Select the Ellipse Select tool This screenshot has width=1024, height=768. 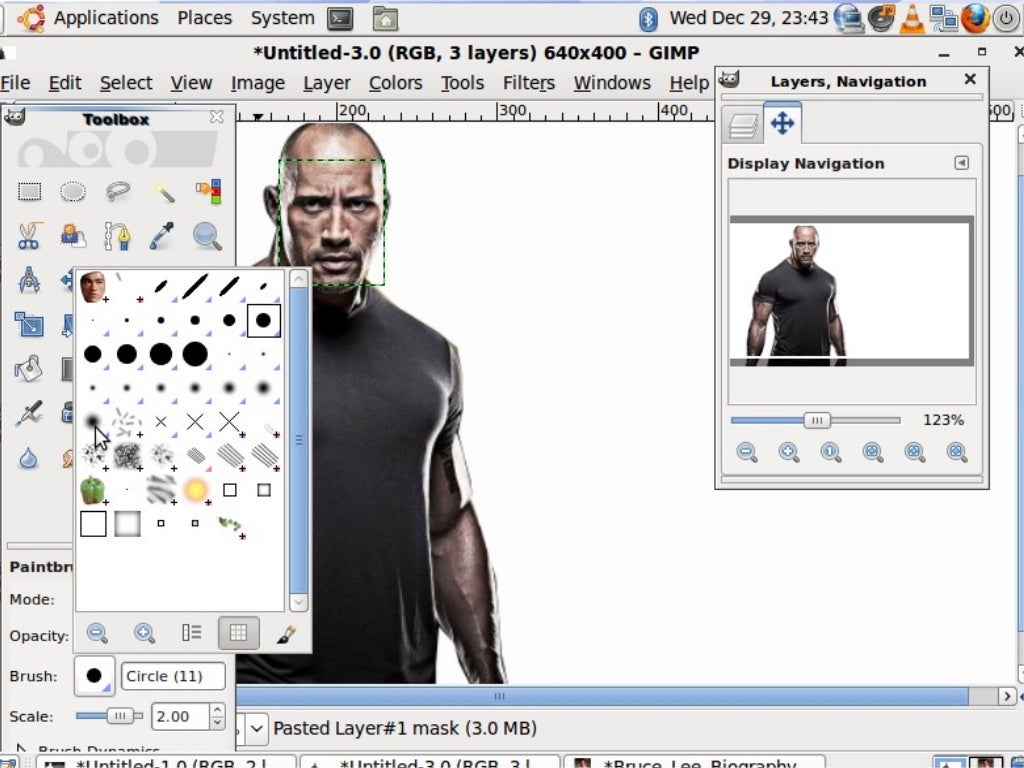(x=72, y=192)
